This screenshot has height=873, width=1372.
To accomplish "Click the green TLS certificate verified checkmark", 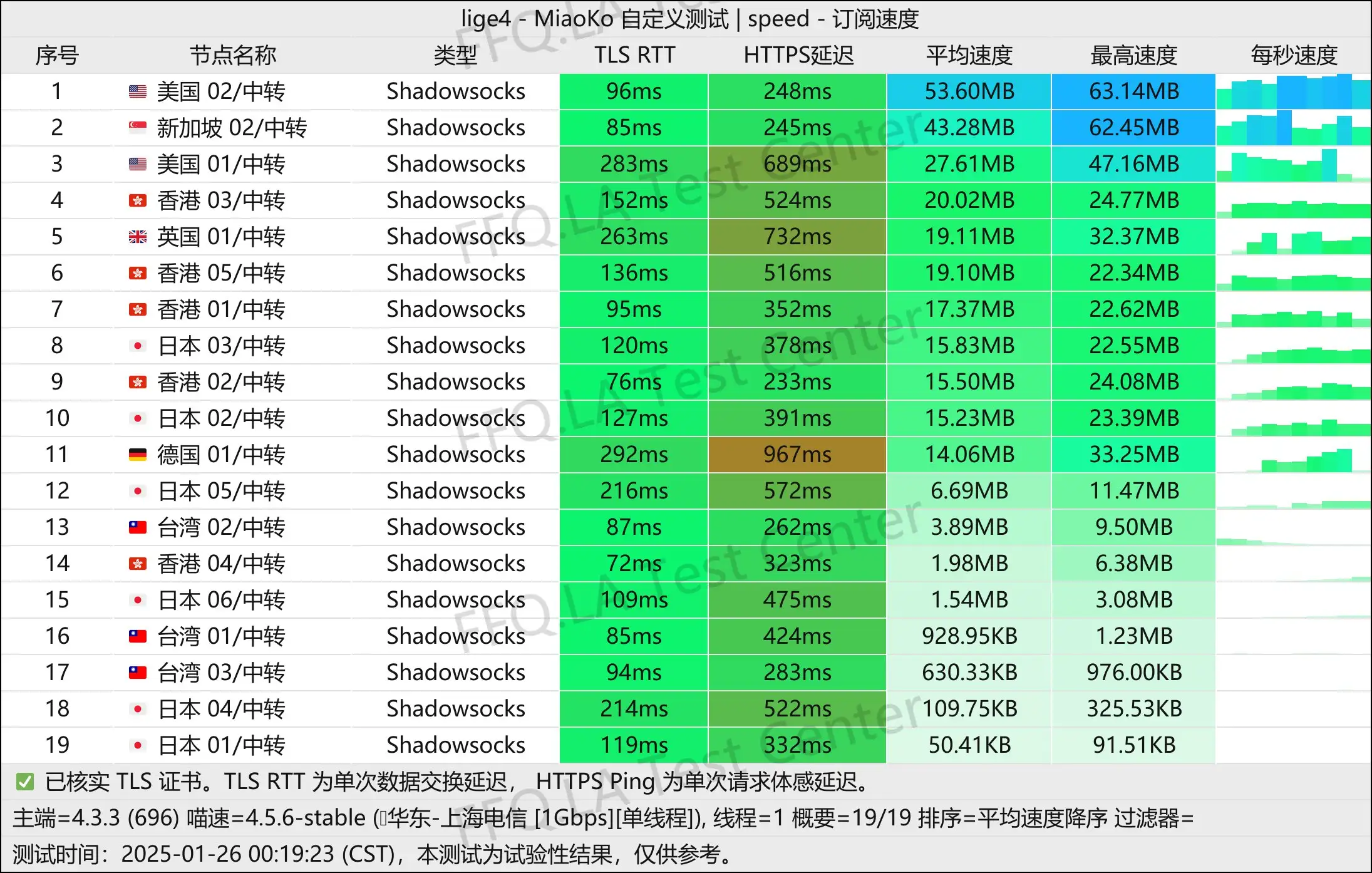I will tap(24, 782).
